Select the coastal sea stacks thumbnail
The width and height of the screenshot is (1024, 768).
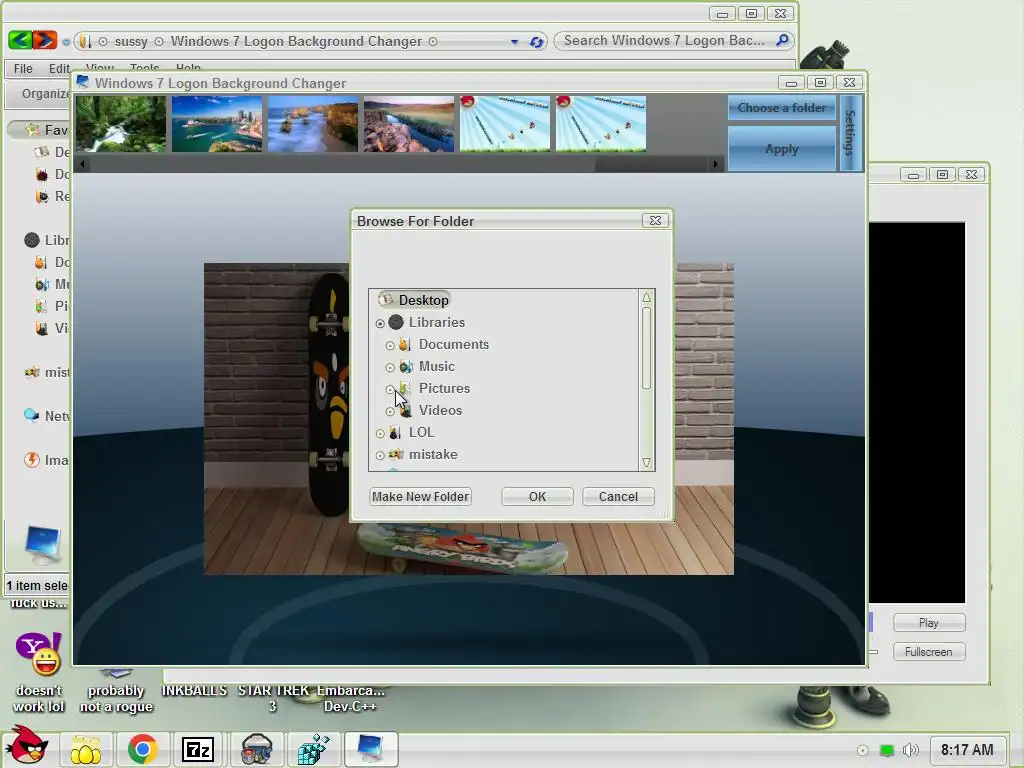[x=313, y=123]
